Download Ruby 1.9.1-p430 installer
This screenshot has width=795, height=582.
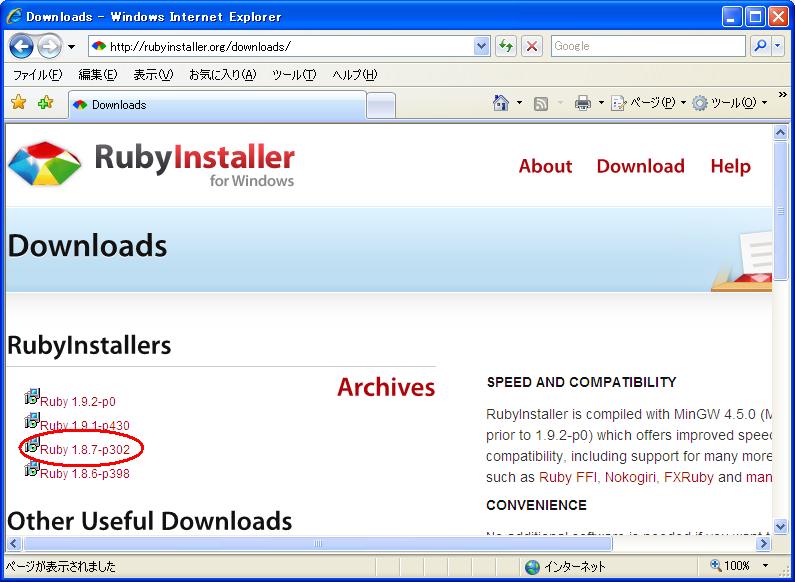pyautogui.click(x=85, y=425)
